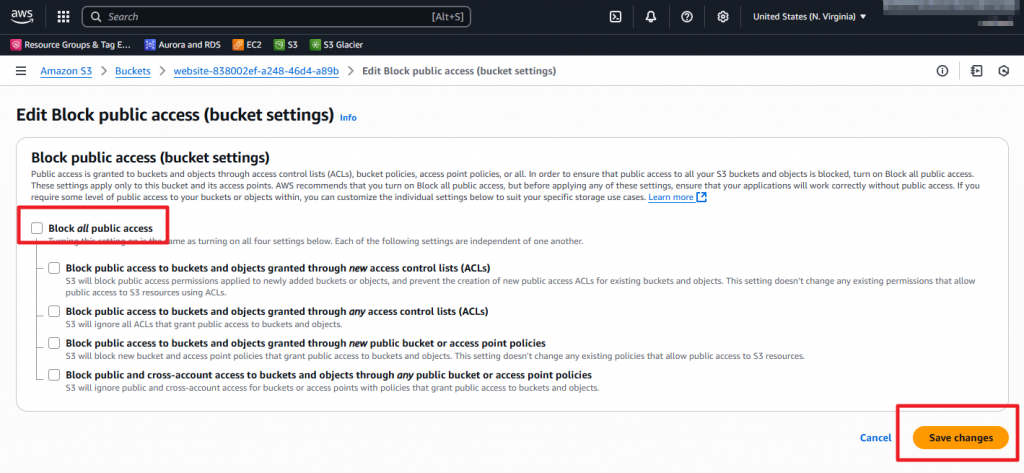Open the AWS console home logo
Image resolution: width=1024 pixels, height=473 pixels.
pos(22,16)
